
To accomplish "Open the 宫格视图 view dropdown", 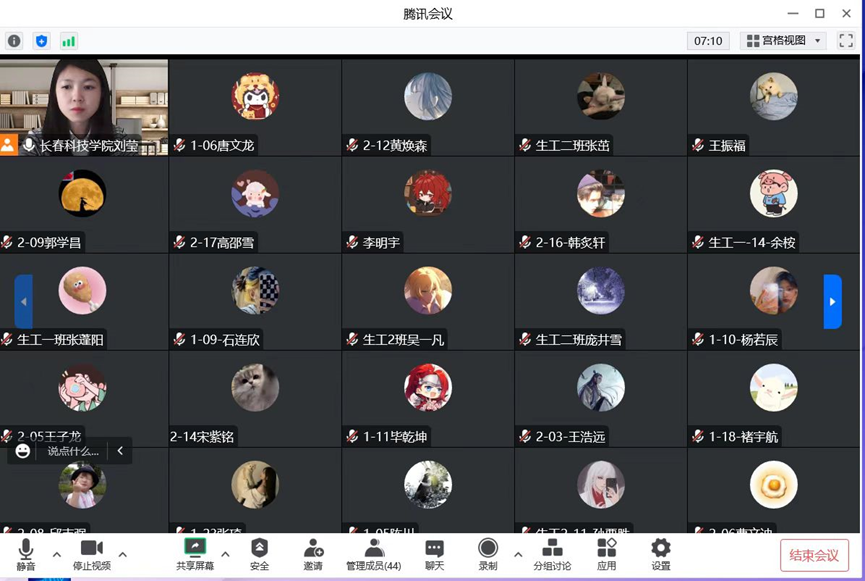I will click(783, 41).
